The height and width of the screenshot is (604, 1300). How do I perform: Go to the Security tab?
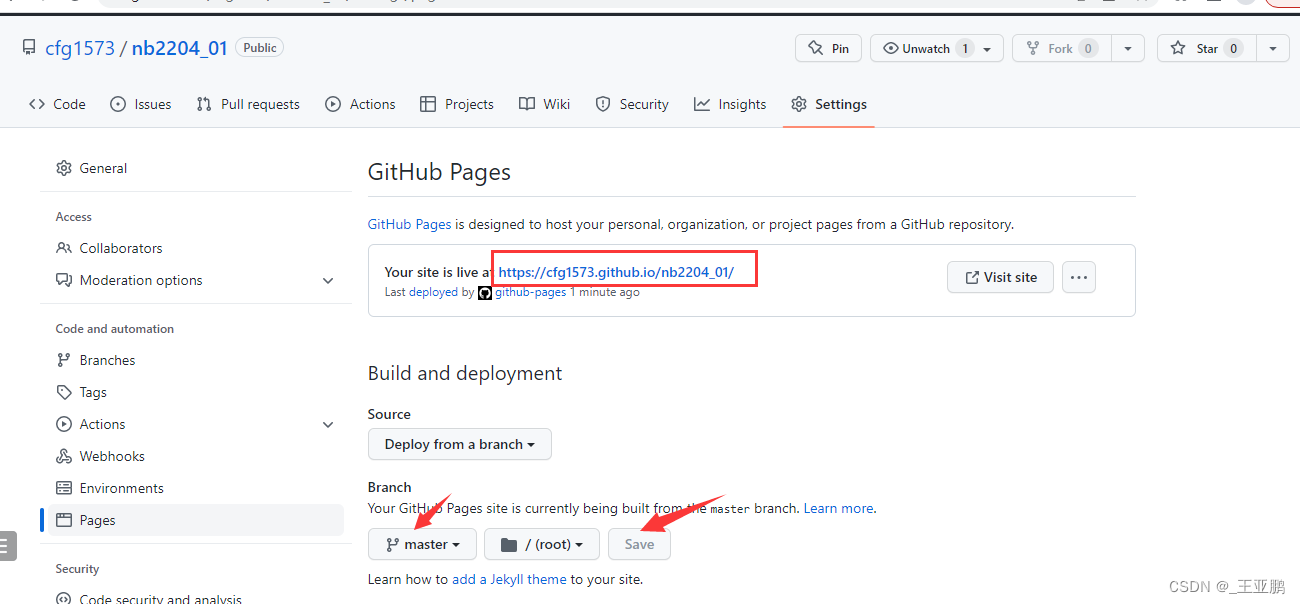tap(632, 104)
